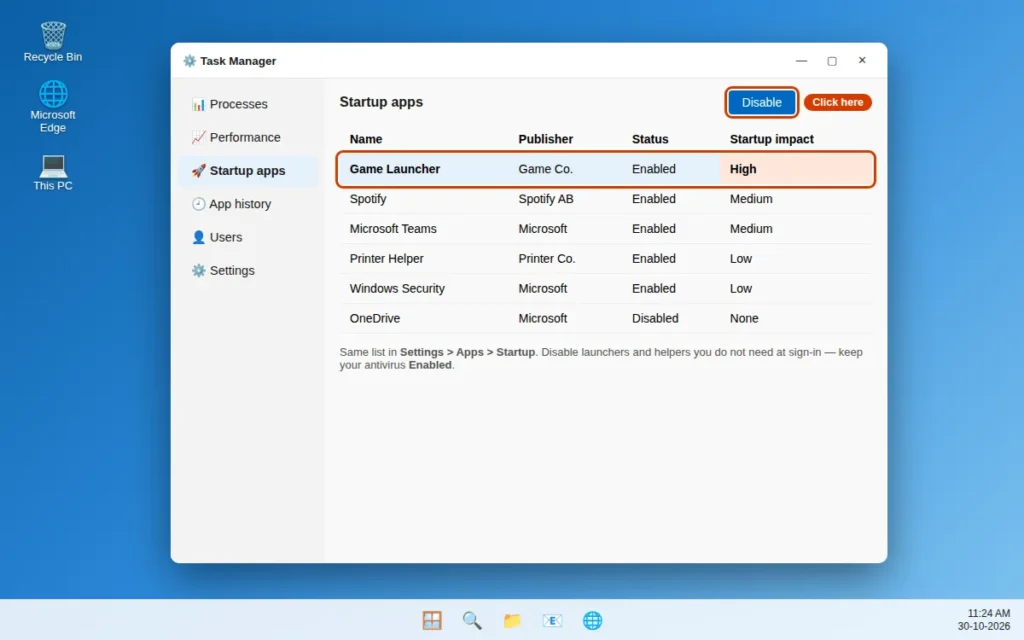1024x640 pixels.
Task: Click the Printer Co. publisher cell
Action: click(547, 259)
